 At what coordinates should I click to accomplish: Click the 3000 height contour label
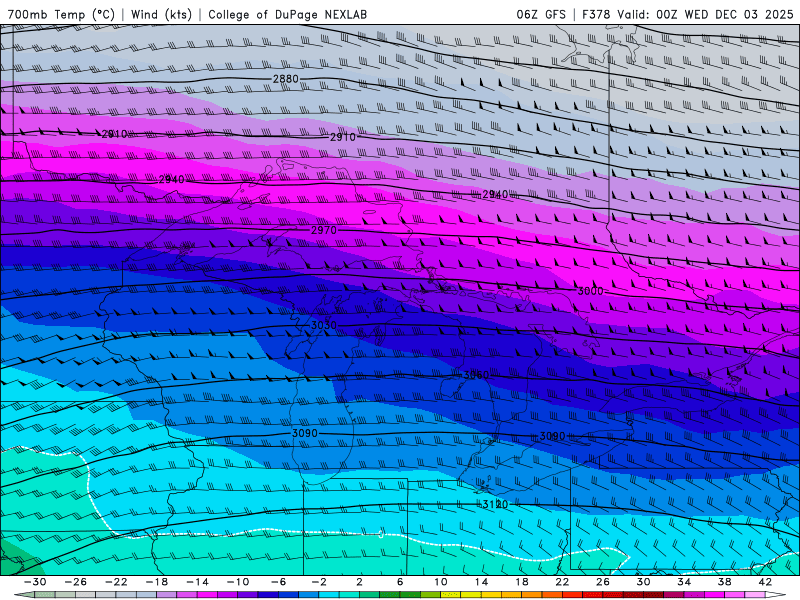tap(590, 291)
